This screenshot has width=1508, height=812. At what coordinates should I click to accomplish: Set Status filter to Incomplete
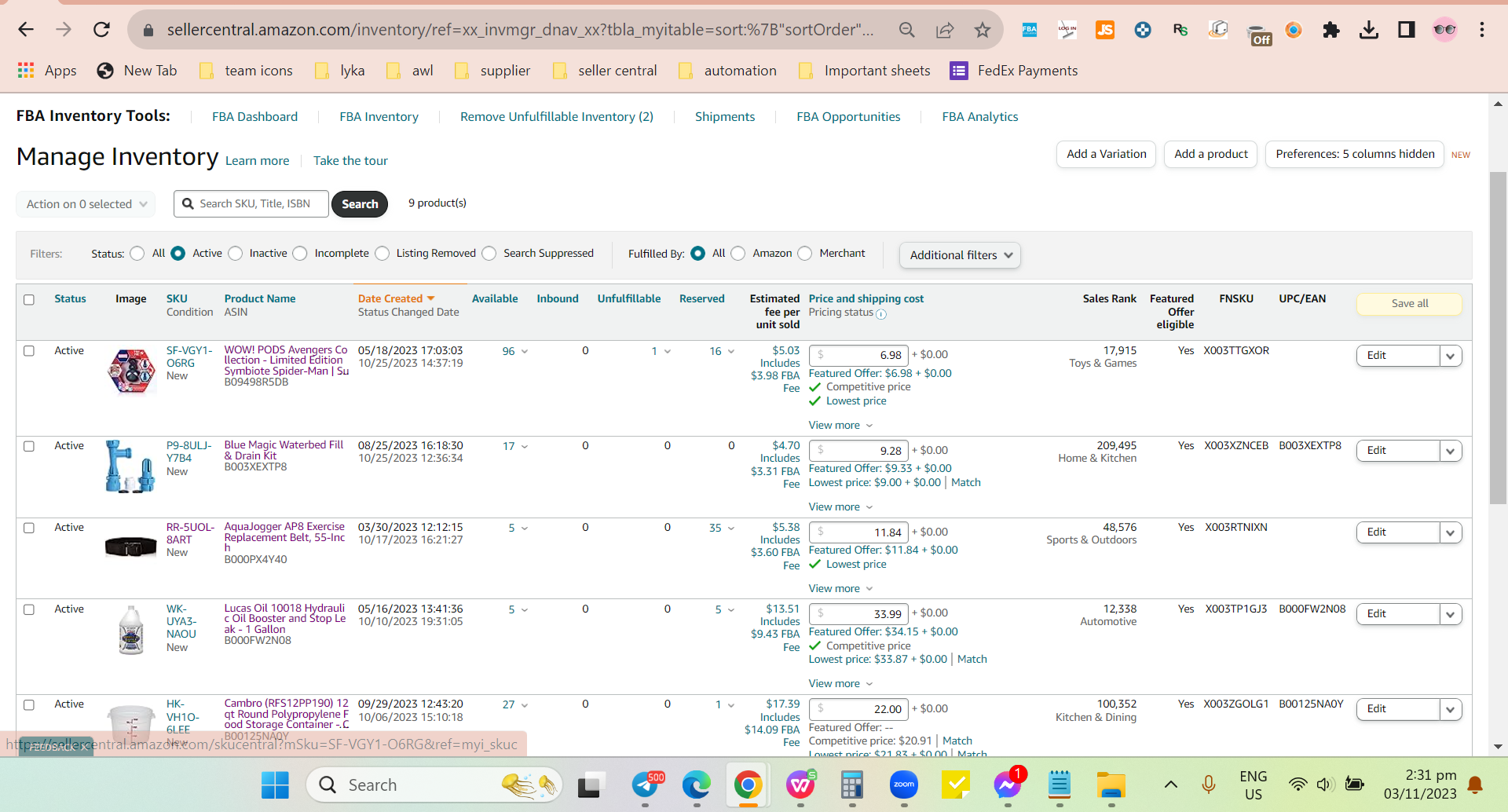pyautogui.click(x=300, y=253)
